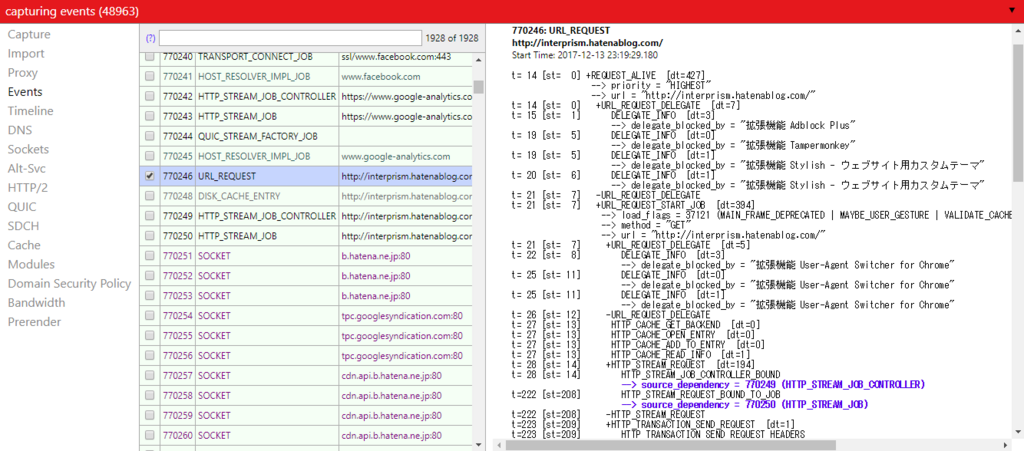1024x451 pixels.
Task: Open the Sockets section
Action: click(x=28, y=149)
